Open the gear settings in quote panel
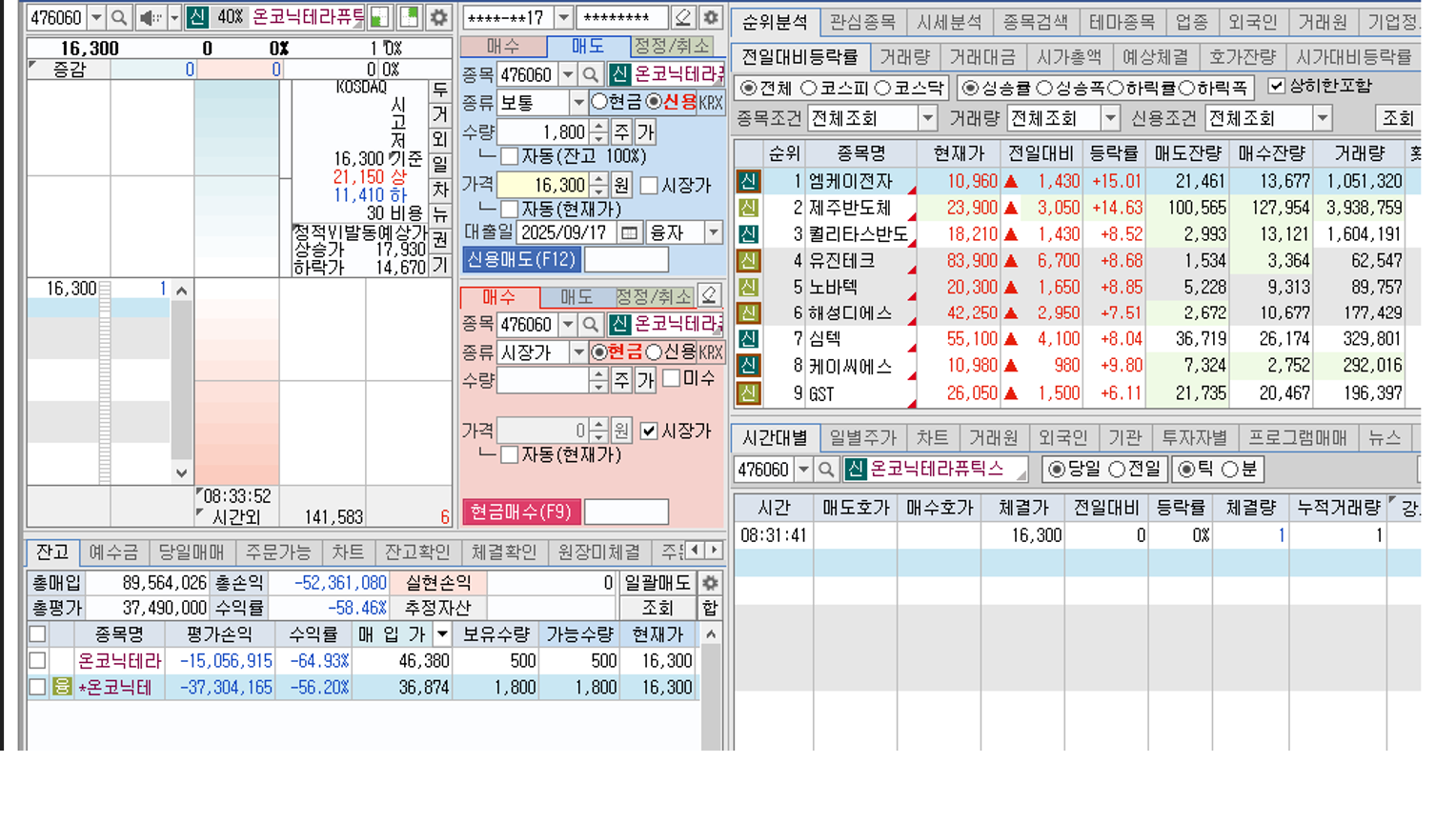The height and width of the screenshot is (823, 1456). 438,17
